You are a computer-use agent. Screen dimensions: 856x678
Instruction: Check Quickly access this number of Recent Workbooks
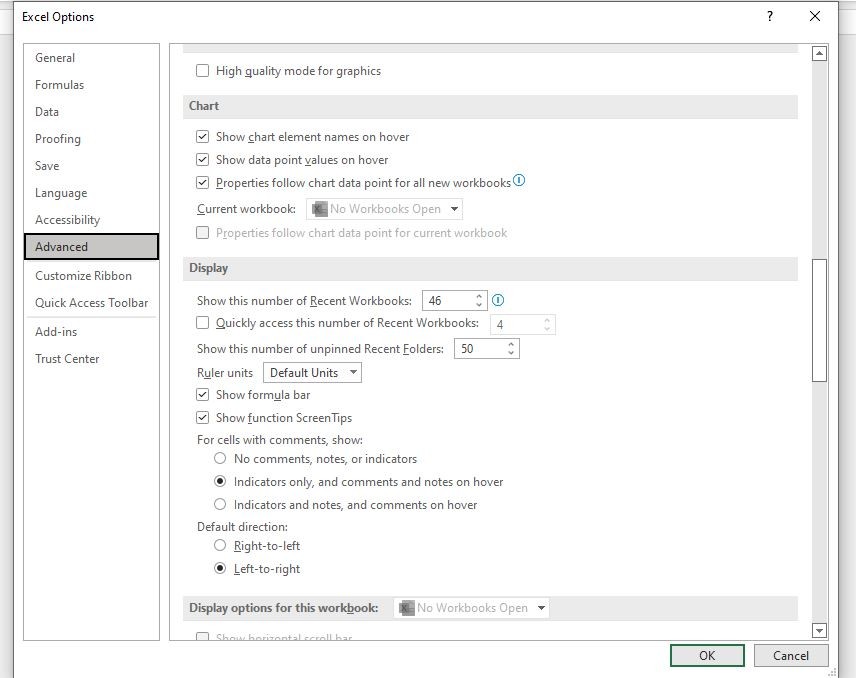[203, 323]
